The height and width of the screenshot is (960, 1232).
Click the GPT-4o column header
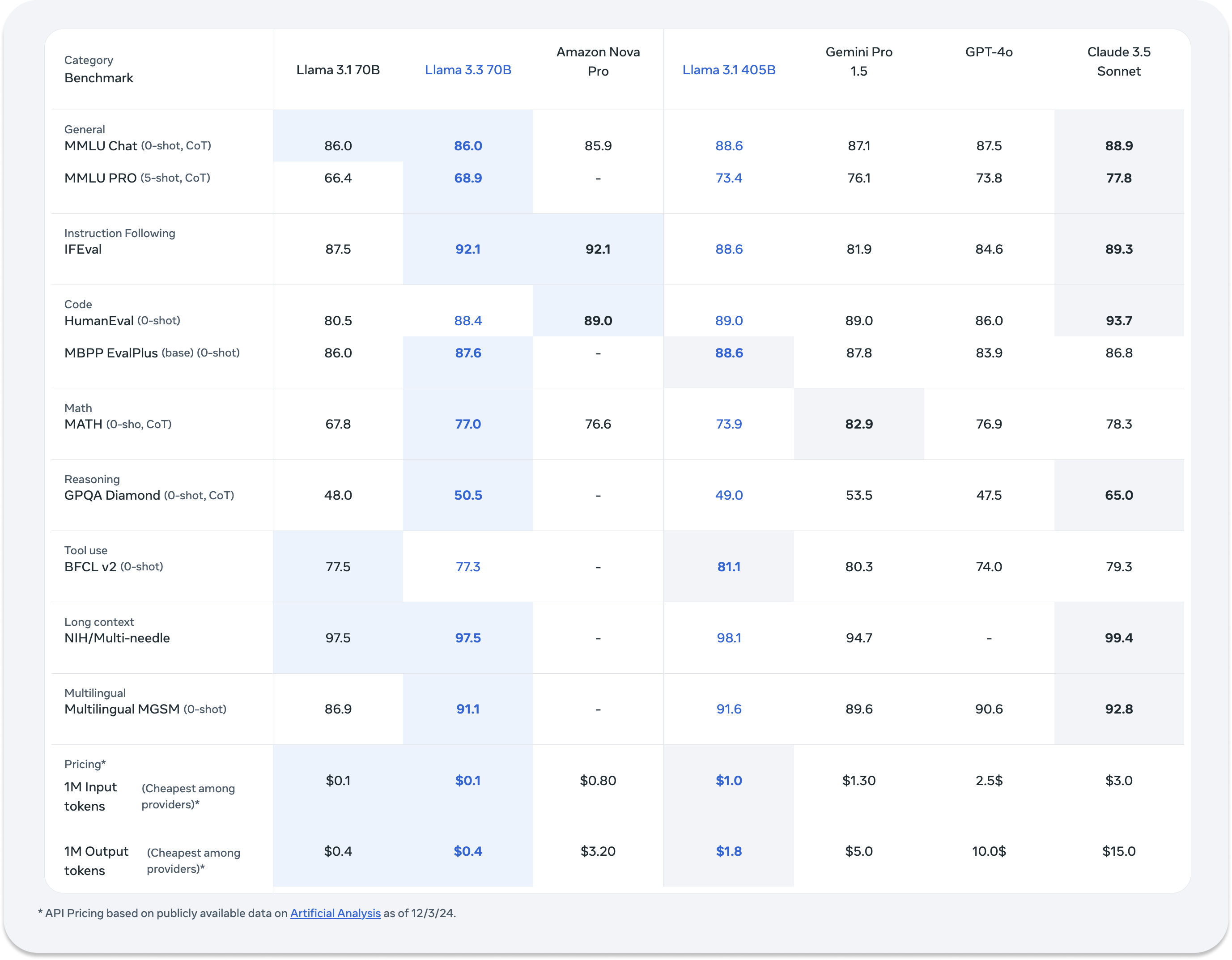(x=988, y=52)
